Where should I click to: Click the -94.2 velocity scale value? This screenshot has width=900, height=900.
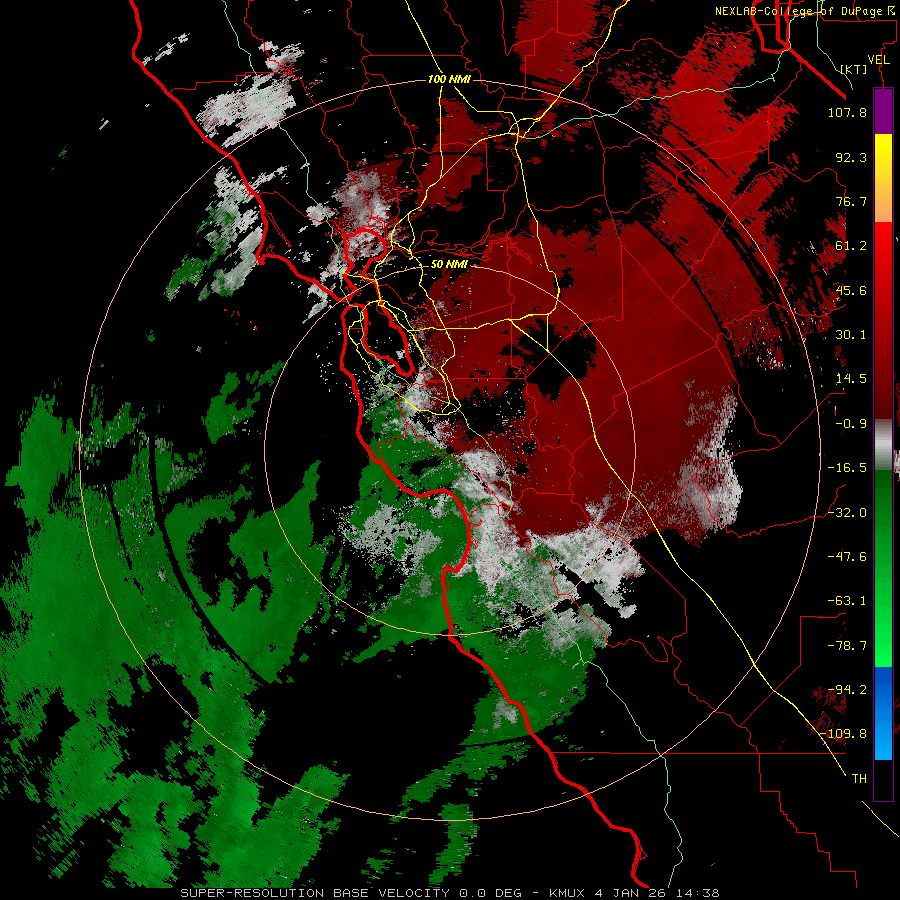tap(847, 690)
